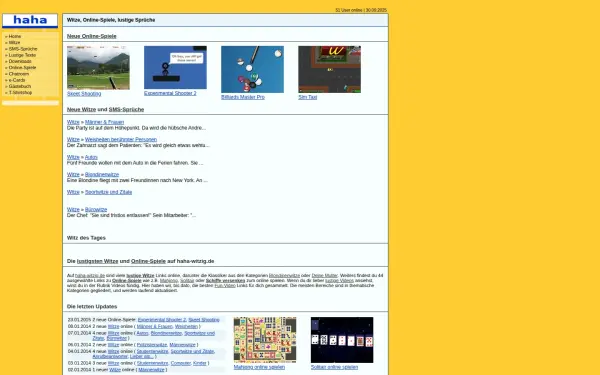
Task: Open the Experimental Shooter 2 thumbnail image
Action: [175, 67]
